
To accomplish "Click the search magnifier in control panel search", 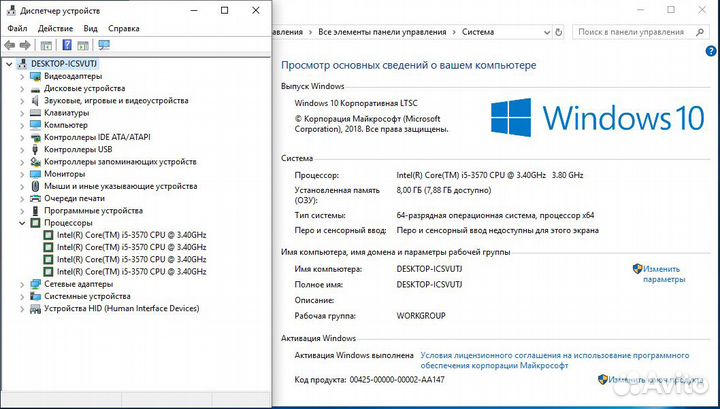I will 700,32.
